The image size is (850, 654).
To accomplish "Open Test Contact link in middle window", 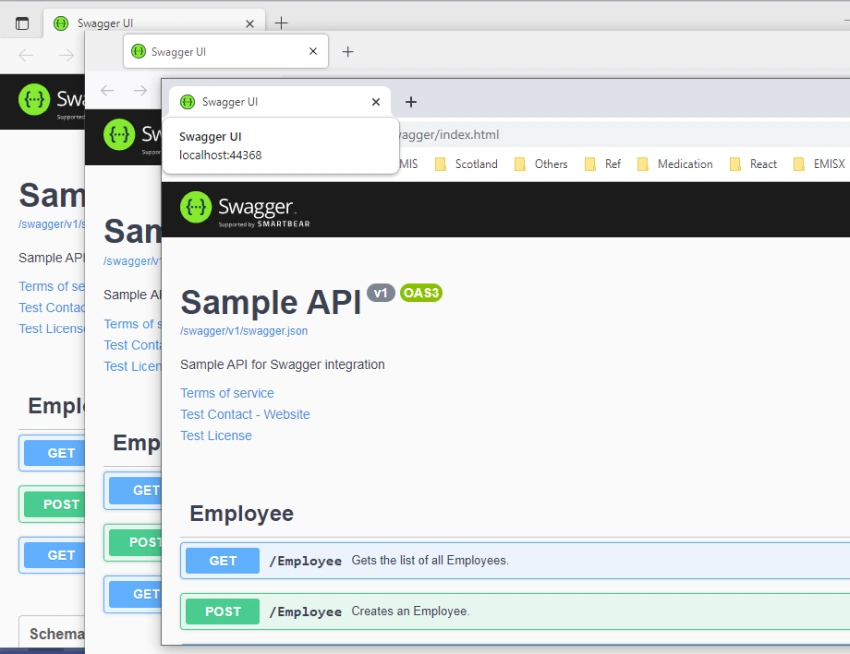I will (x=133, y=345).
